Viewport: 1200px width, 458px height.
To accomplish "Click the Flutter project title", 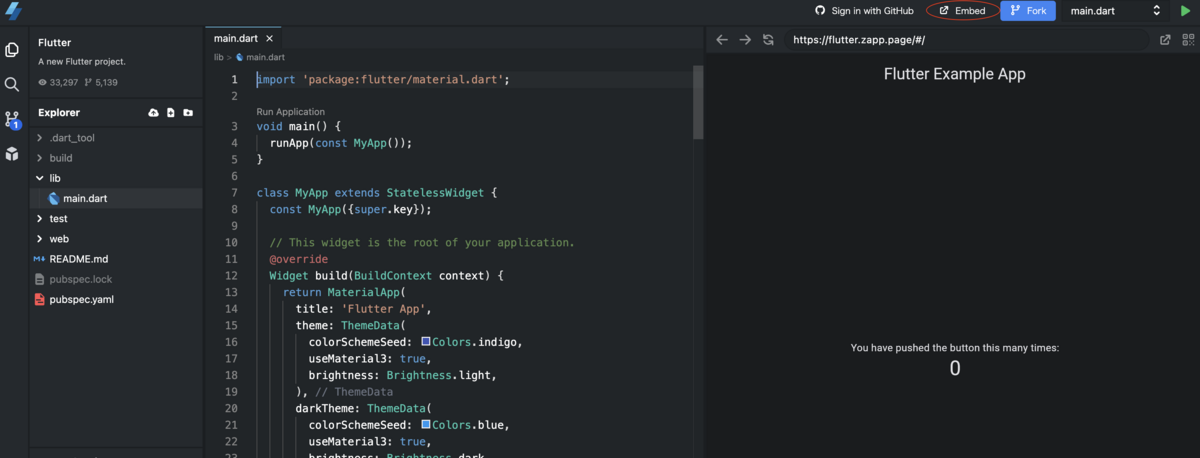I will point(54,43).
